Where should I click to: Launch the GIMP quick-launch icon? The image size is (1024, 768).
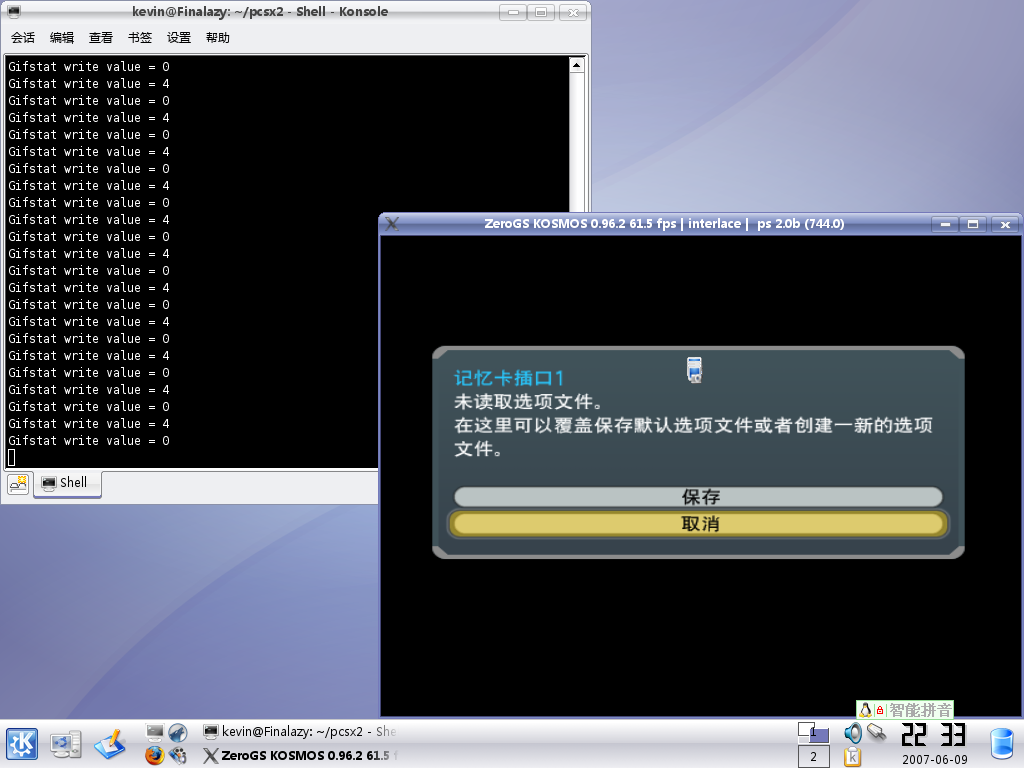(178, 756)
